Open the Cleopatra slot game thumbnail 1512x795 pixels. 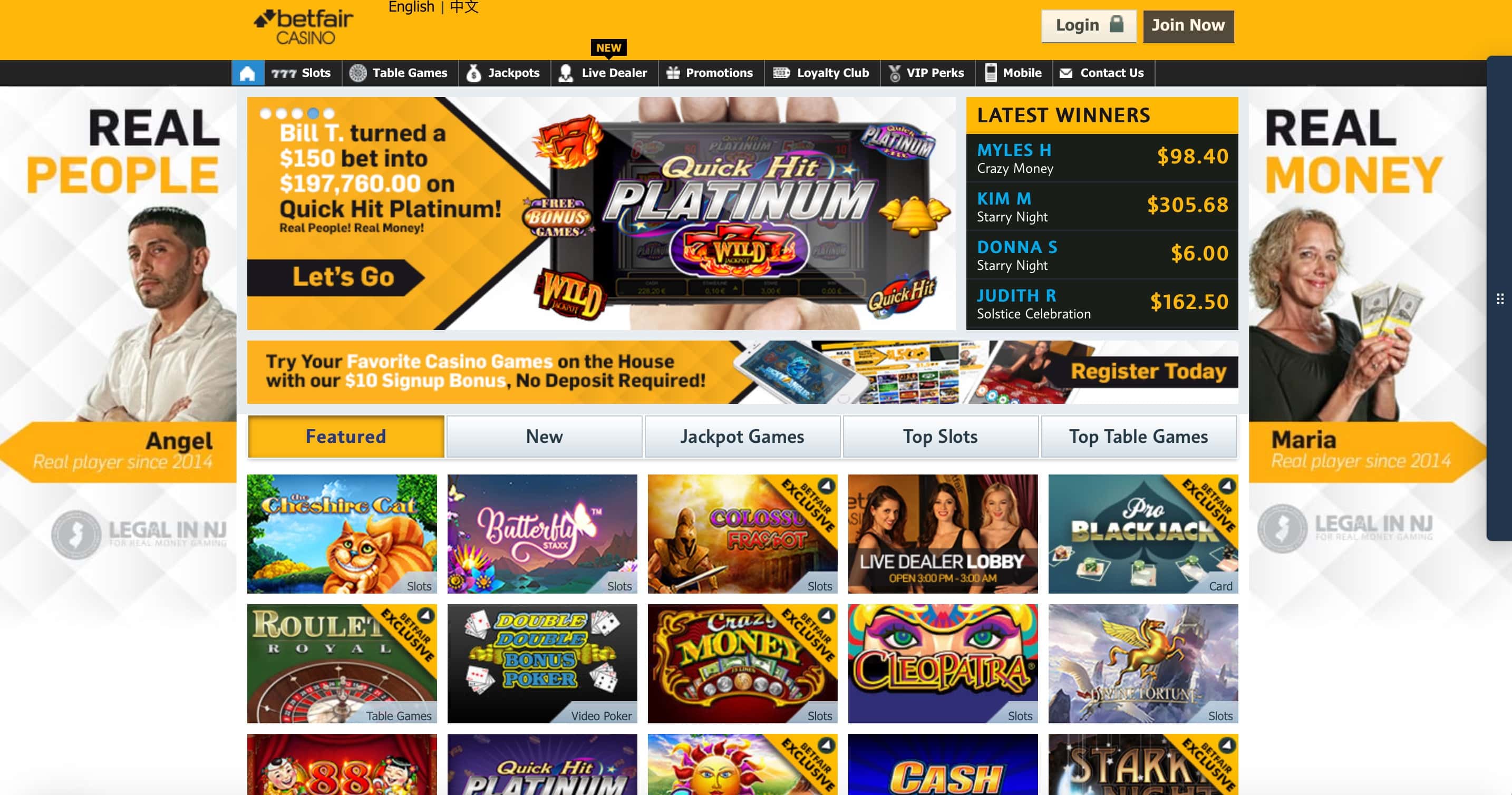tap(943, 664)
